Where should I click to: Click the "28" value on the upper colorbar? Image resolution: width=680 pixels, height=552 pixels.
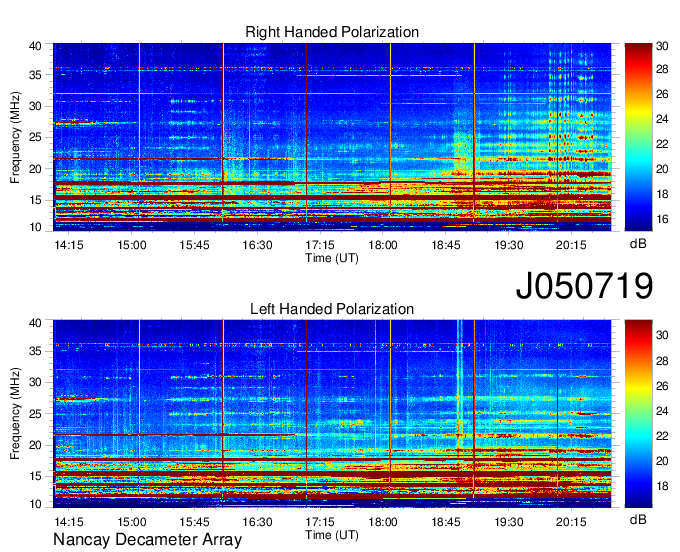tap(662, 69)
